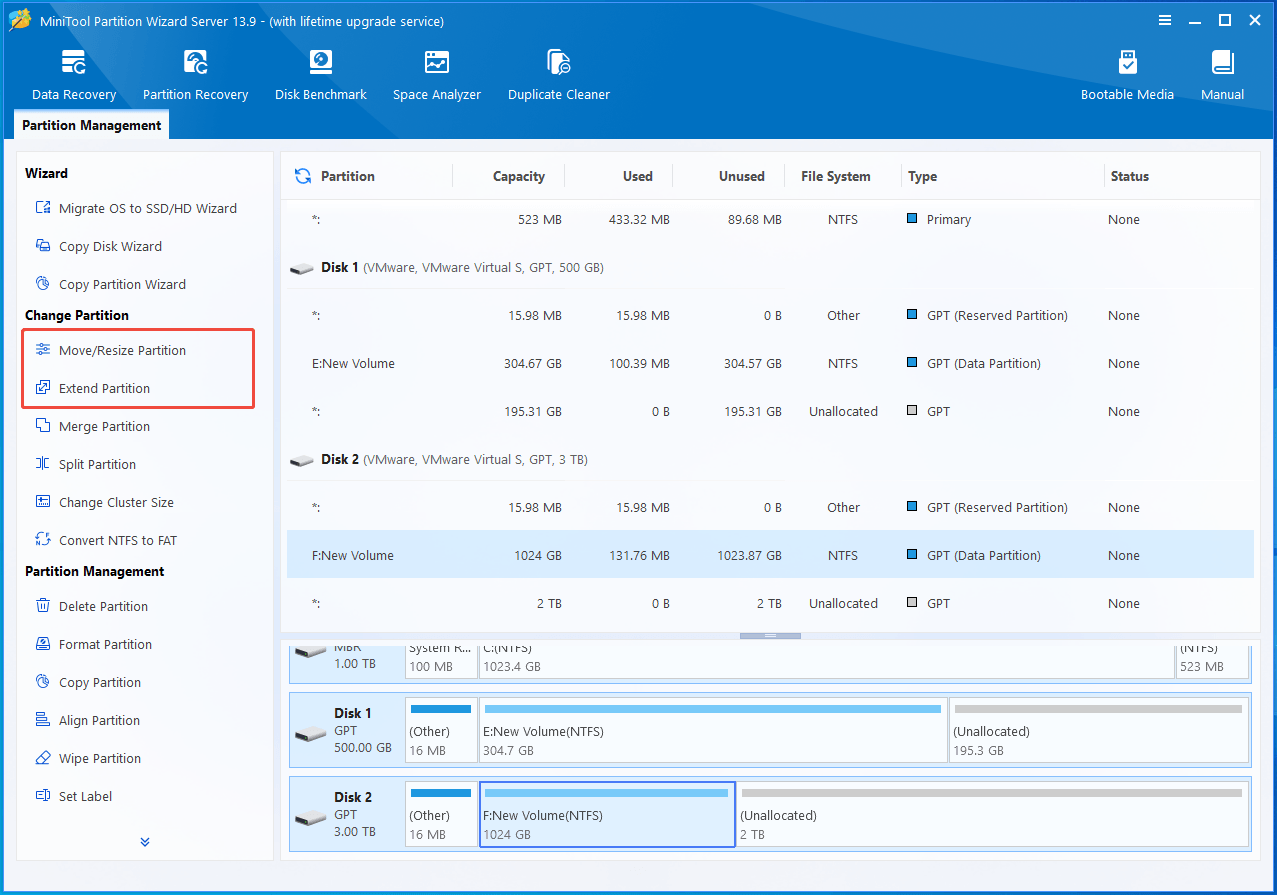The image size is (1277, 895).
Task: Select the F:New Volume row in table
Action: click(x=770, y=555)
